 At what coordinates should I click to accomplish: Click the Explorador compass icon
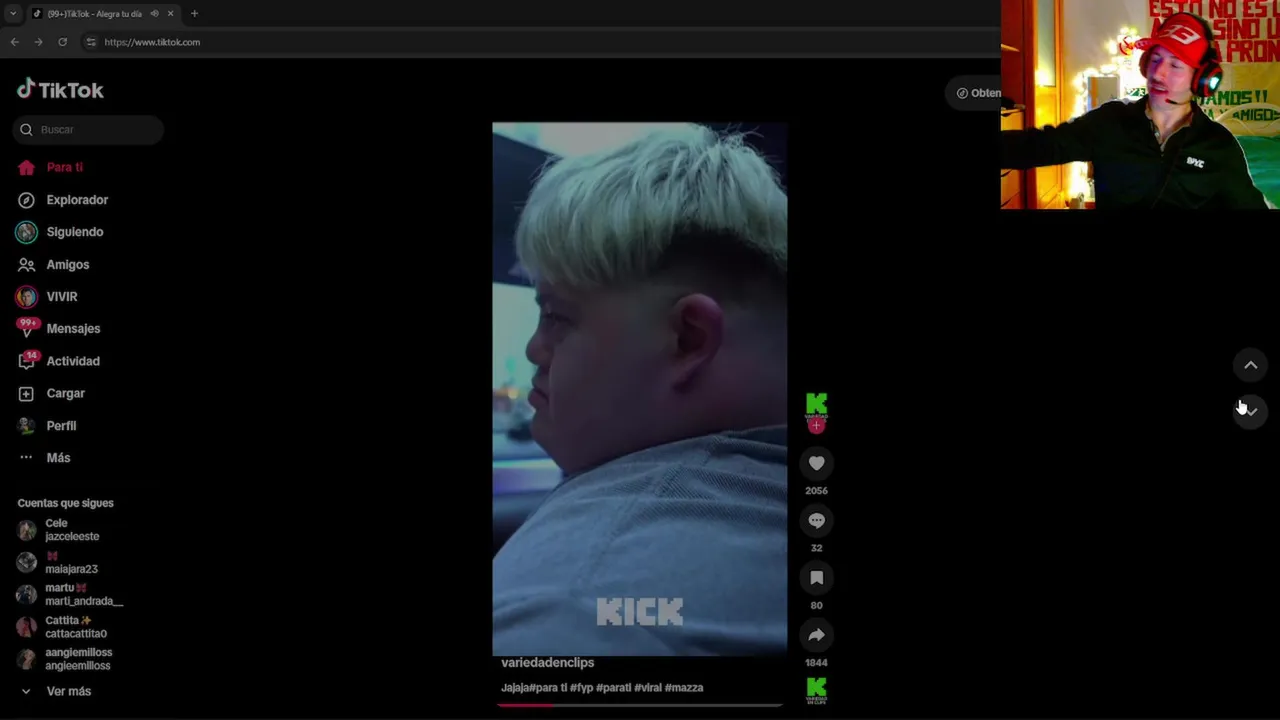26,200
